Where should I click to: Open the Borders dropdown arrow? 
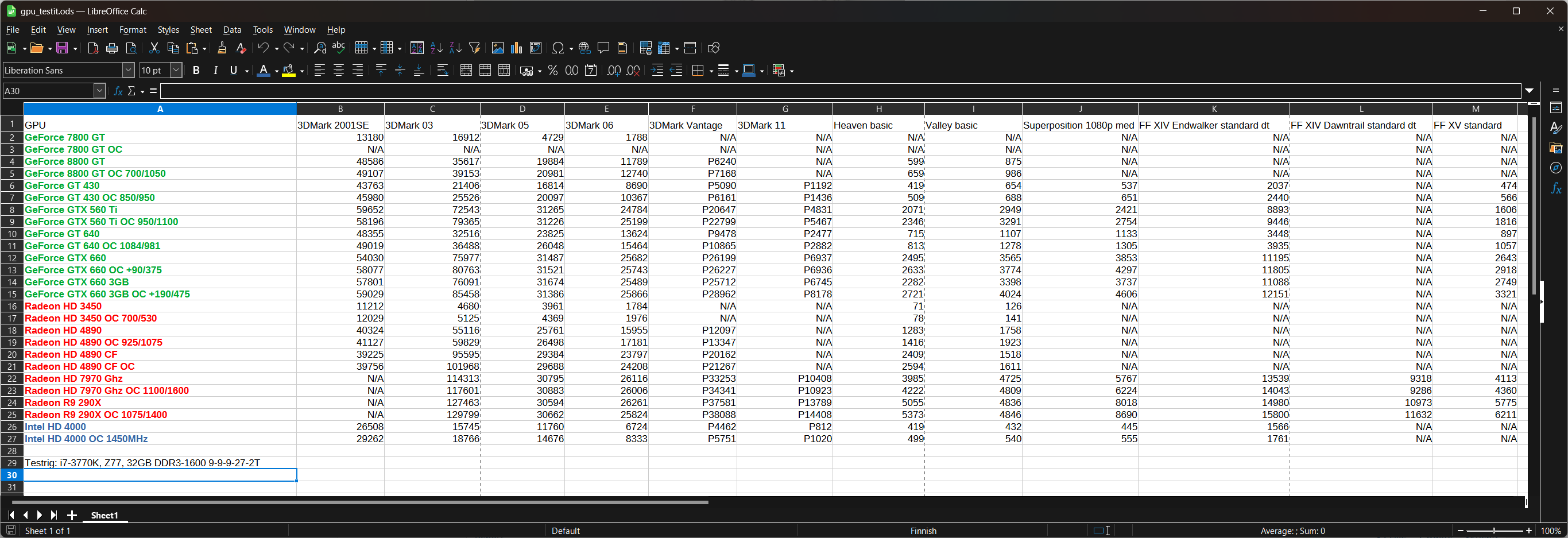[x=711, y=71]
